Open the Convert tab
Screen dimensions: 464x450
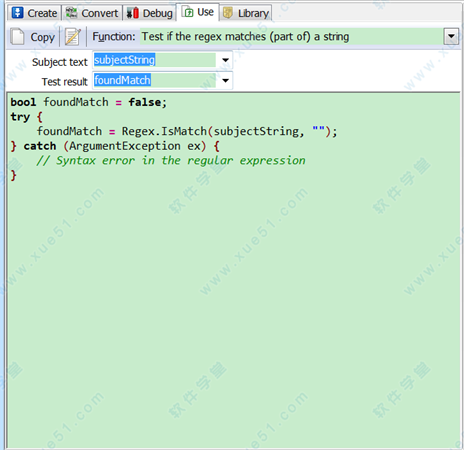(92, 13)
